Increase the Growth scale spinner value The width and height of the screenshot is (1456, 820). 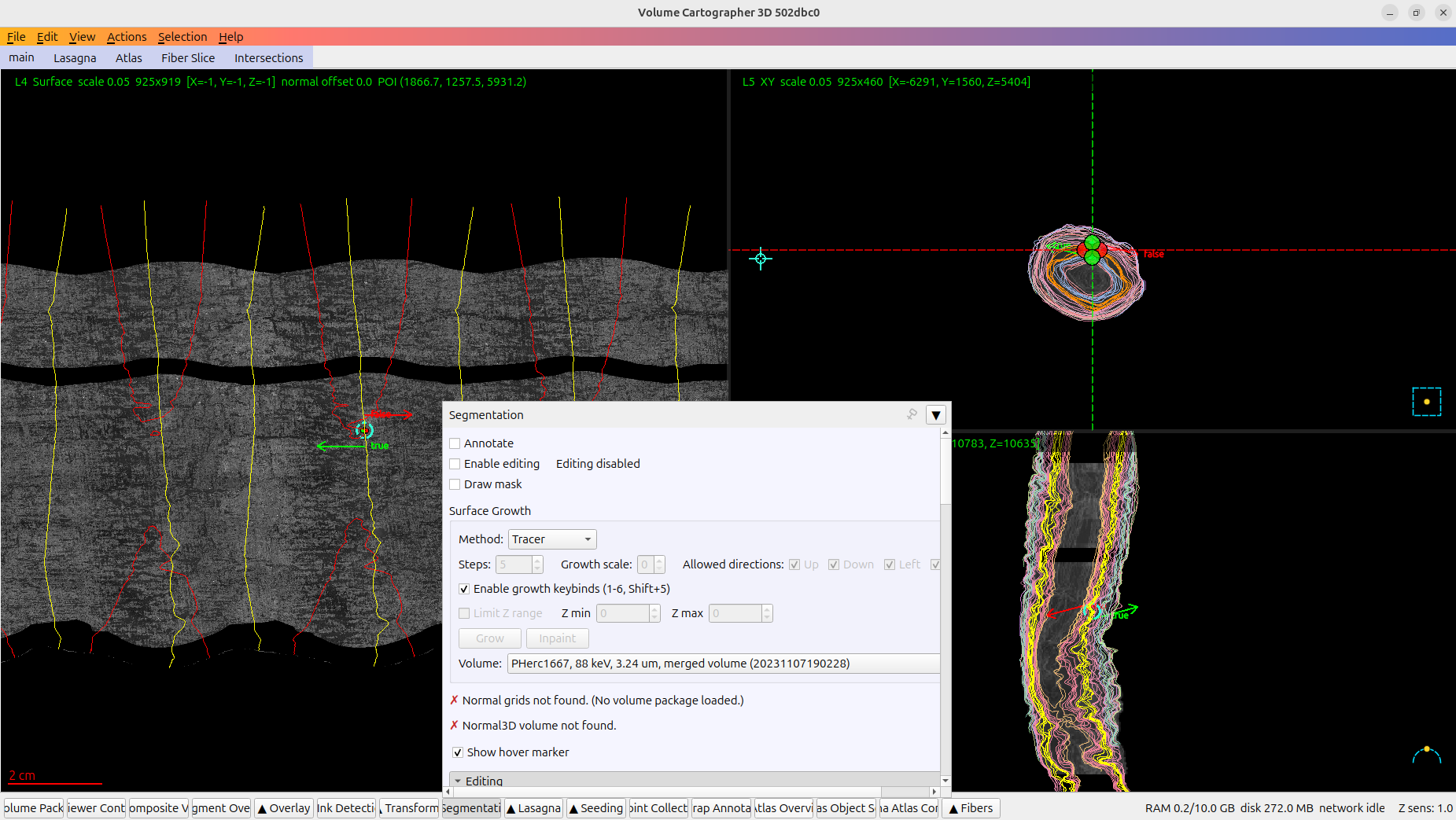660,560
